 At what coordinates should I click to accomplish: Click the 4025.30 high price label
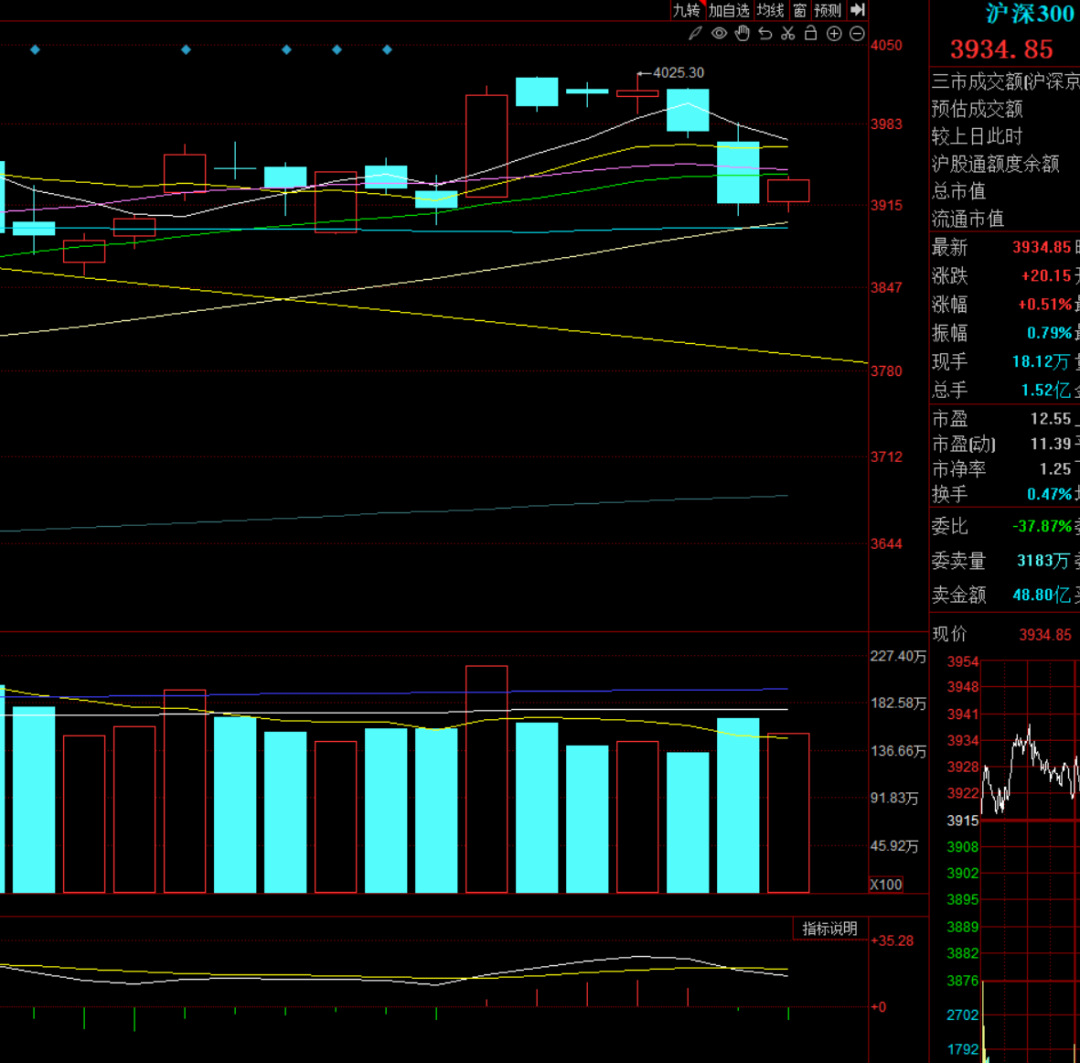(678, 73)
